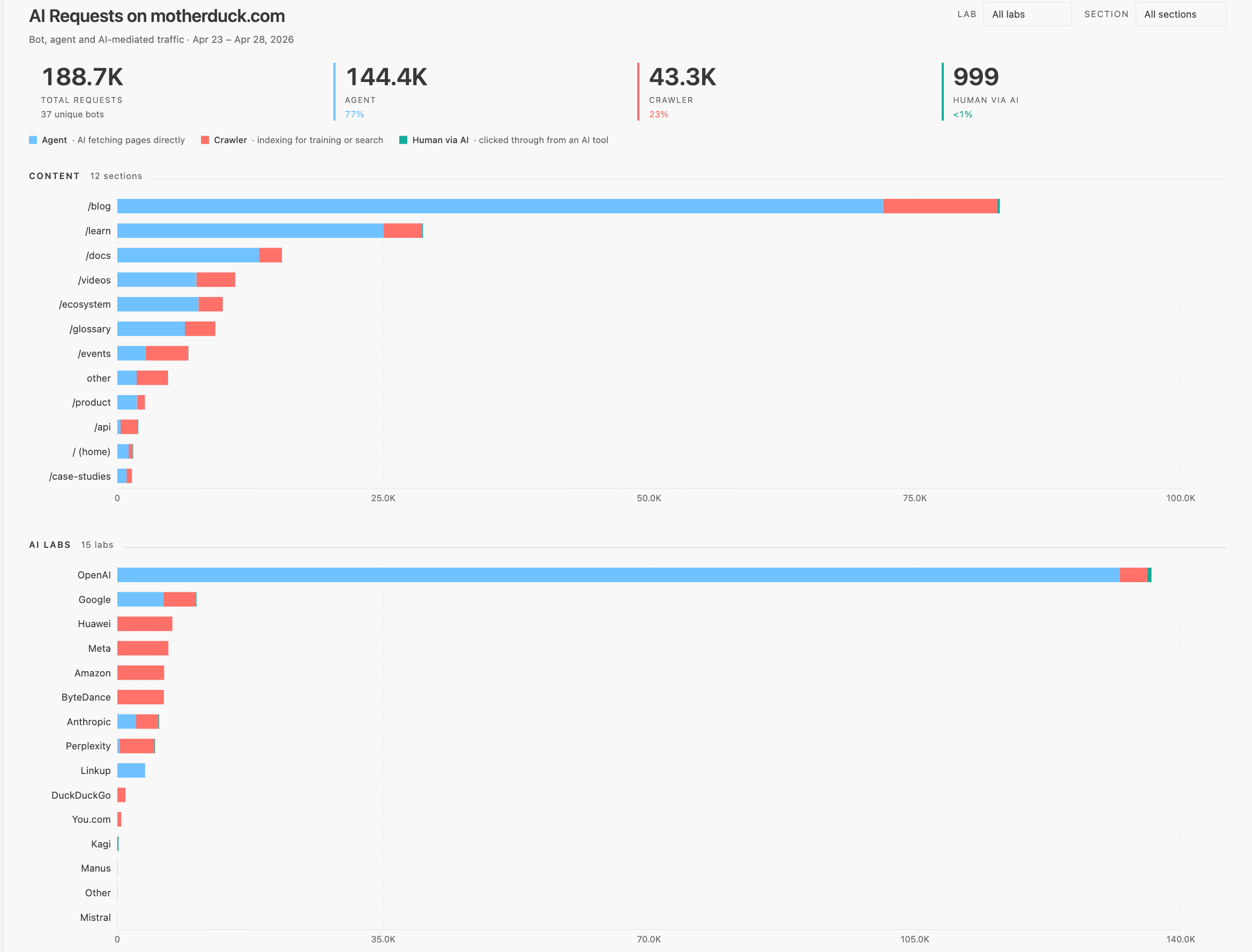Viewport: 1252px width, 952px height.
Task: Select the red Crawler segment of the other bar
Action: (x=152, y=378)
